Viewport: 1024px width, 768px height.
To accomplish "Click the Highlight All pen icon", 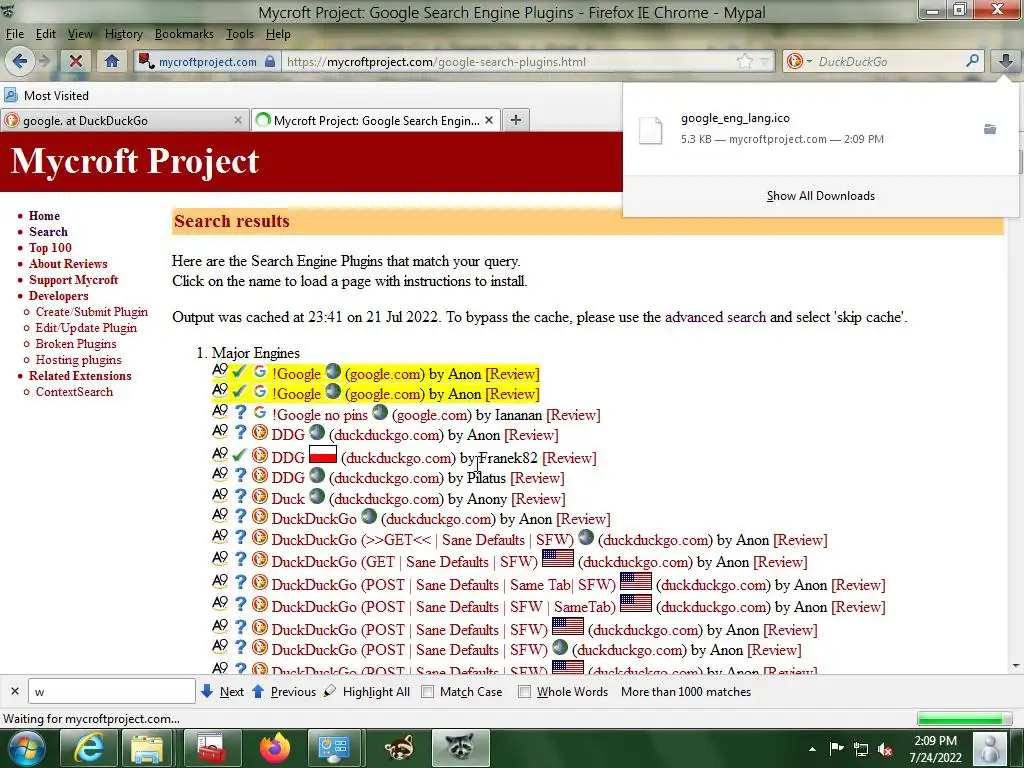I will coord(330,690).
